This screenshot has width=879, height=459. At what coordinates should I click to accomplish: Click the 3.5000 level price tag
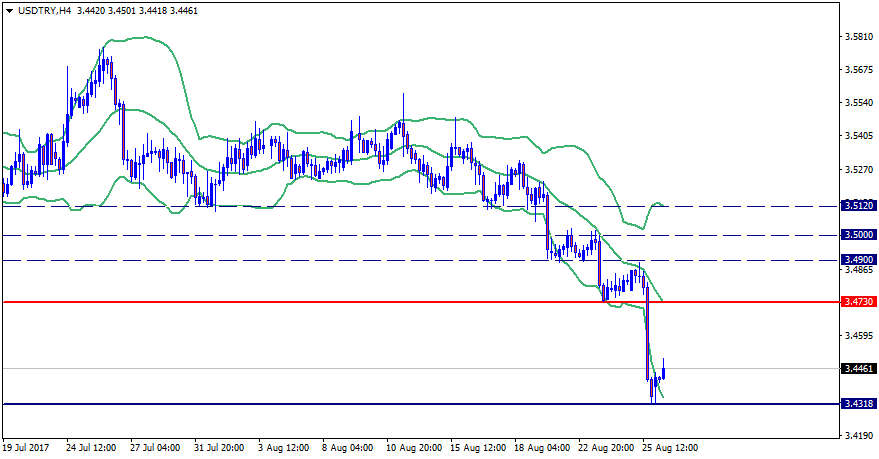click(x=859, y=235)
